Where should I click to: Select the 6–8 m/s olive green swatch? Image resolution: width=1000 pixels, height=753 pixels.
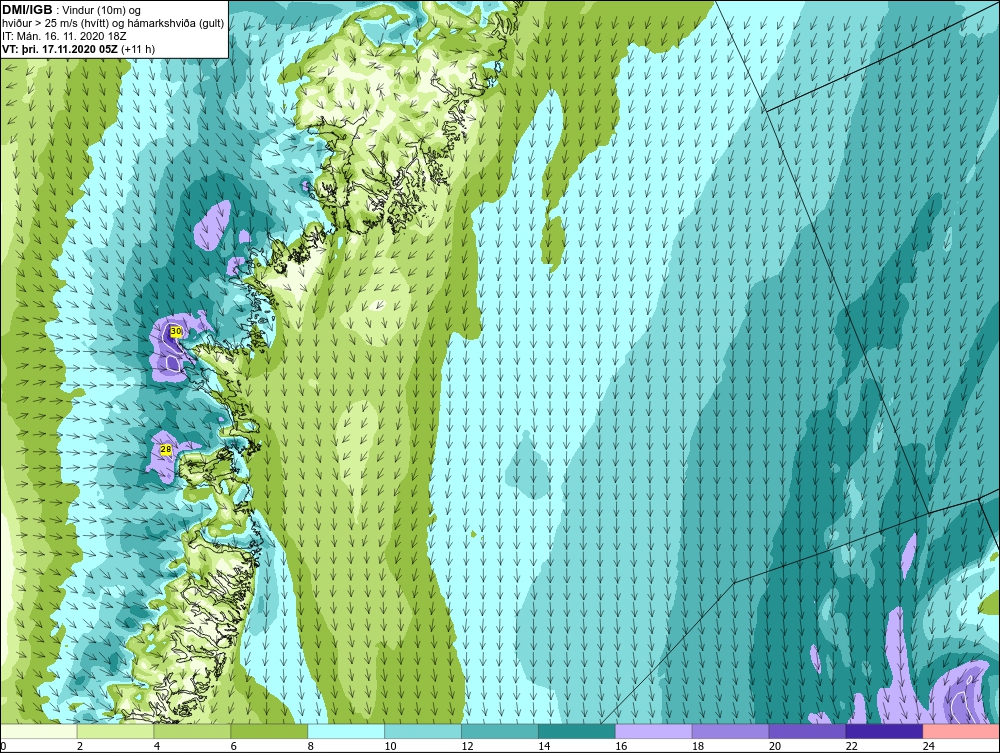[268, 731]
